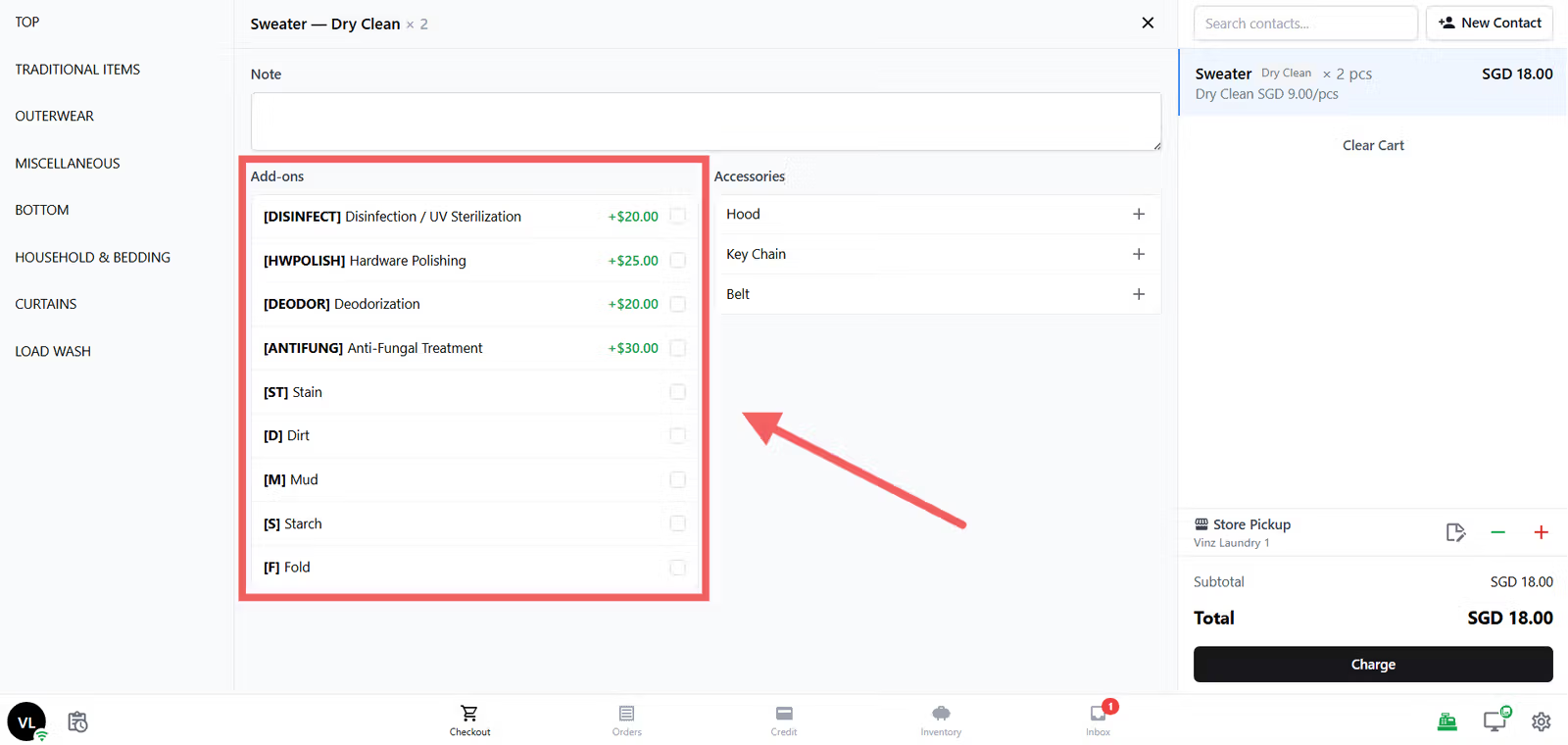Check the Hardware Polishing add-on
The width and height of the screenshot is (1568, 745).
point(677,260)
